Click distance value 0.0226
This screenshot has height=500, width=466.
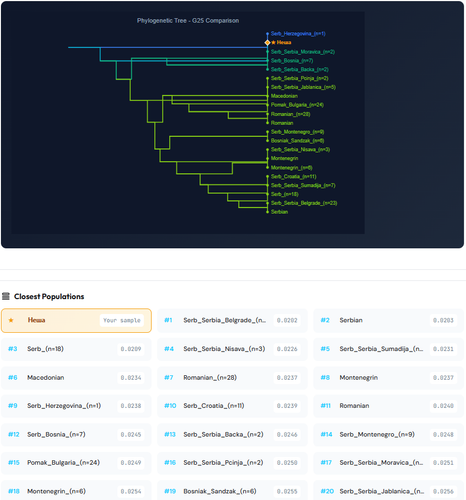point(287,349)
